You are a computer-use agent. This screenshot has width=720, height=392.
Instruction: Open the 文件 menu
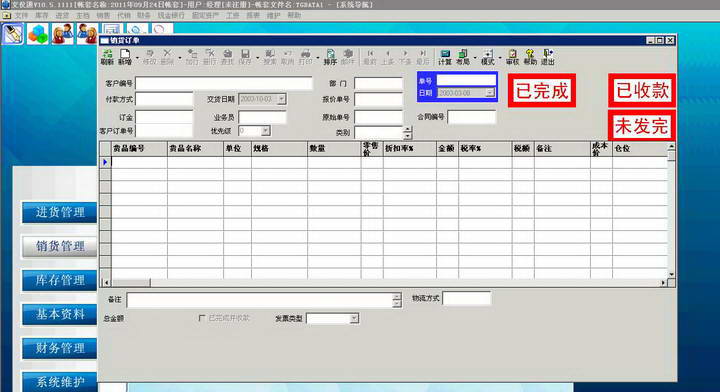[x=21, y=15]
